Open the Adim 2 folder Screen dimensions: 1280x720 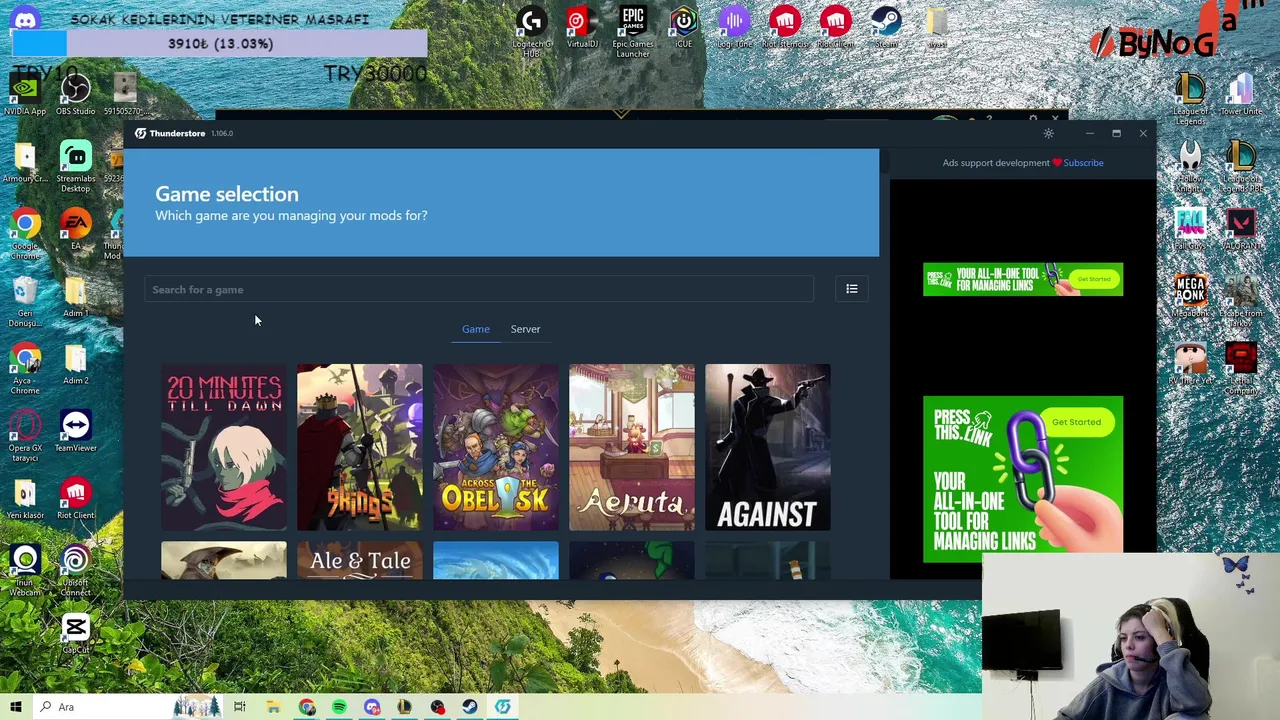[x=75, y=365]
